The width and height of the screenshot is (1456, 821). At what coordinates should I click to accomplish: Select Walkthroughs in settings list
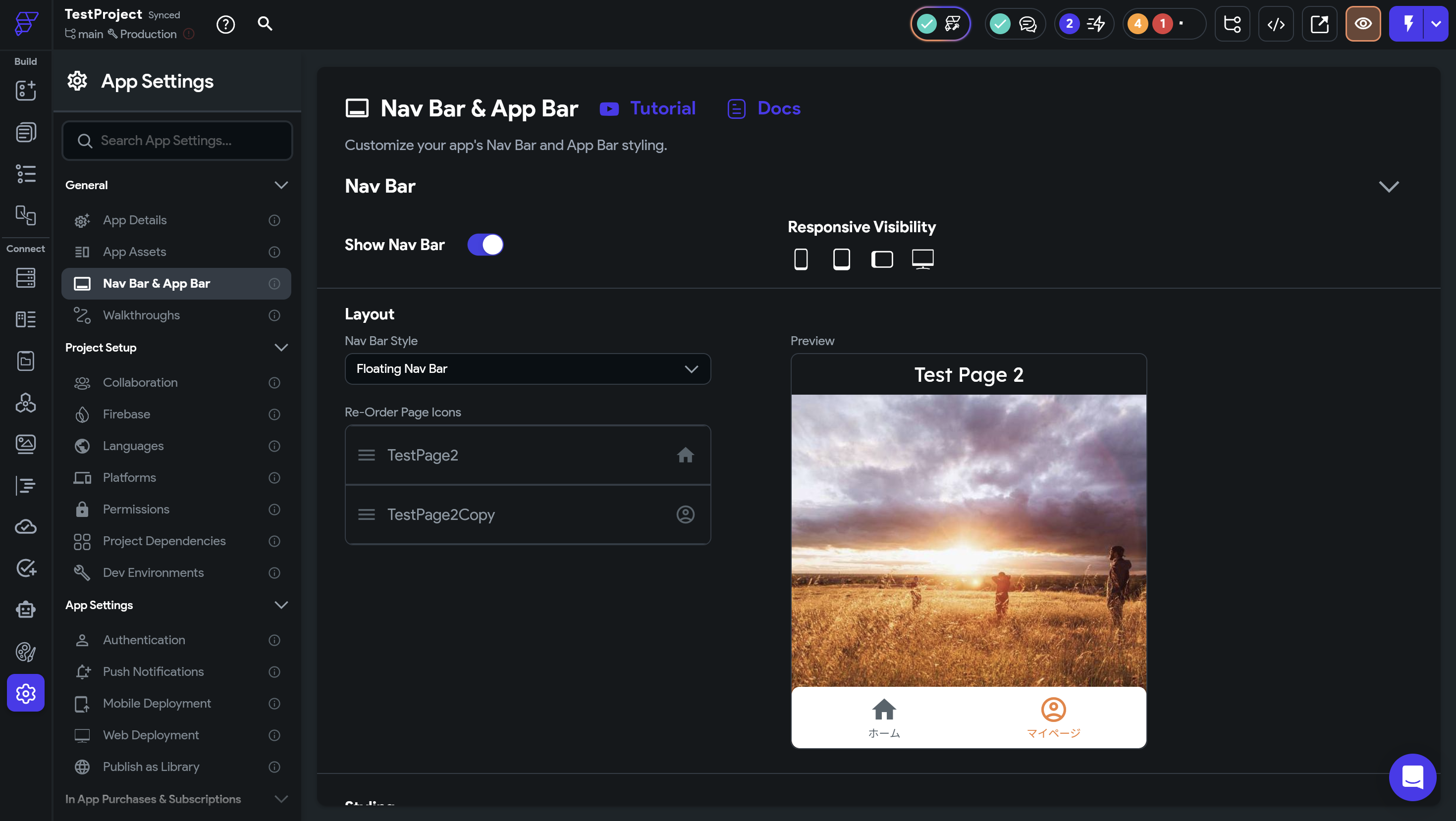(141, 315)
